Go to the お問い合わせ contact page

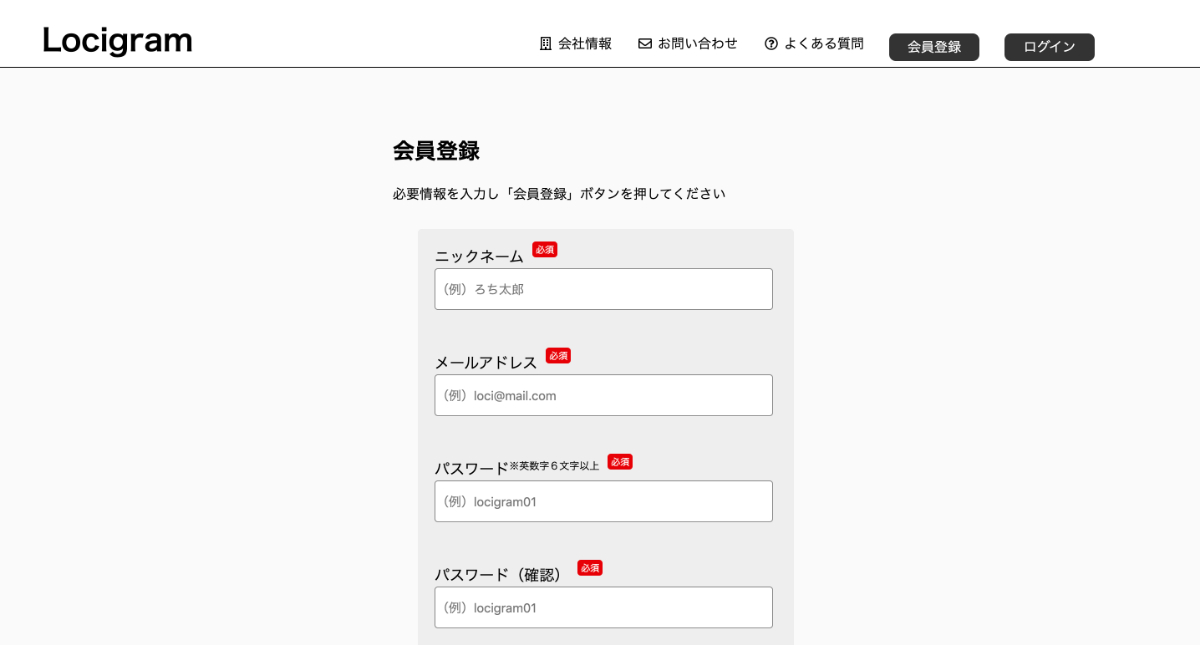coord(697,44)
